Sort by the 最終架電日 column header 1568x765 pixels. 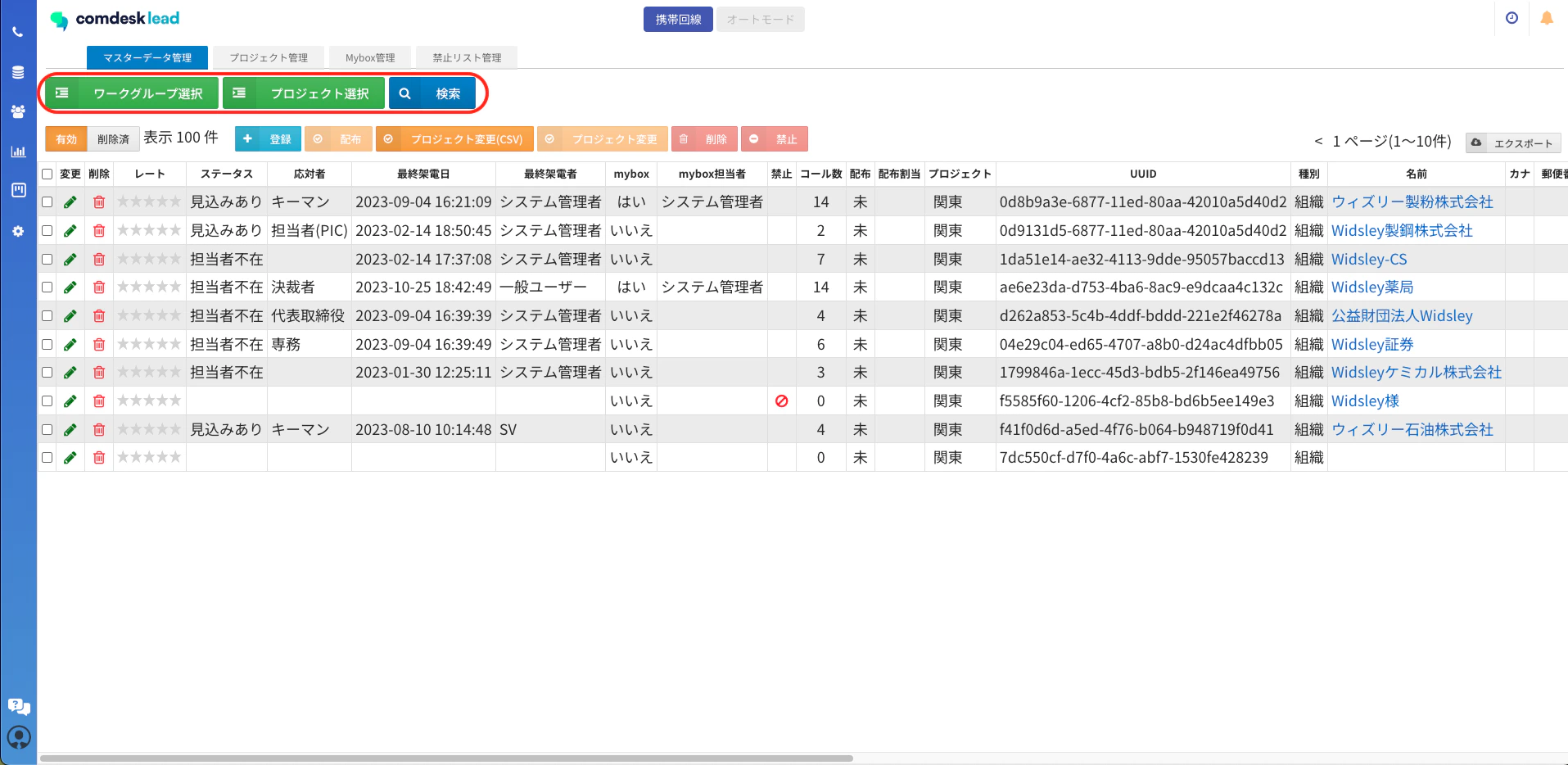pyautogui.click(x=423, y=174)
